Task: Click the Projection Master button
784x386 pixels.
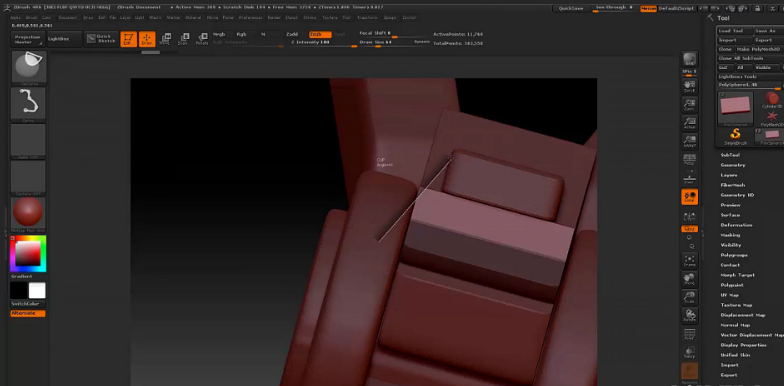Action: [x=28, y=39]
